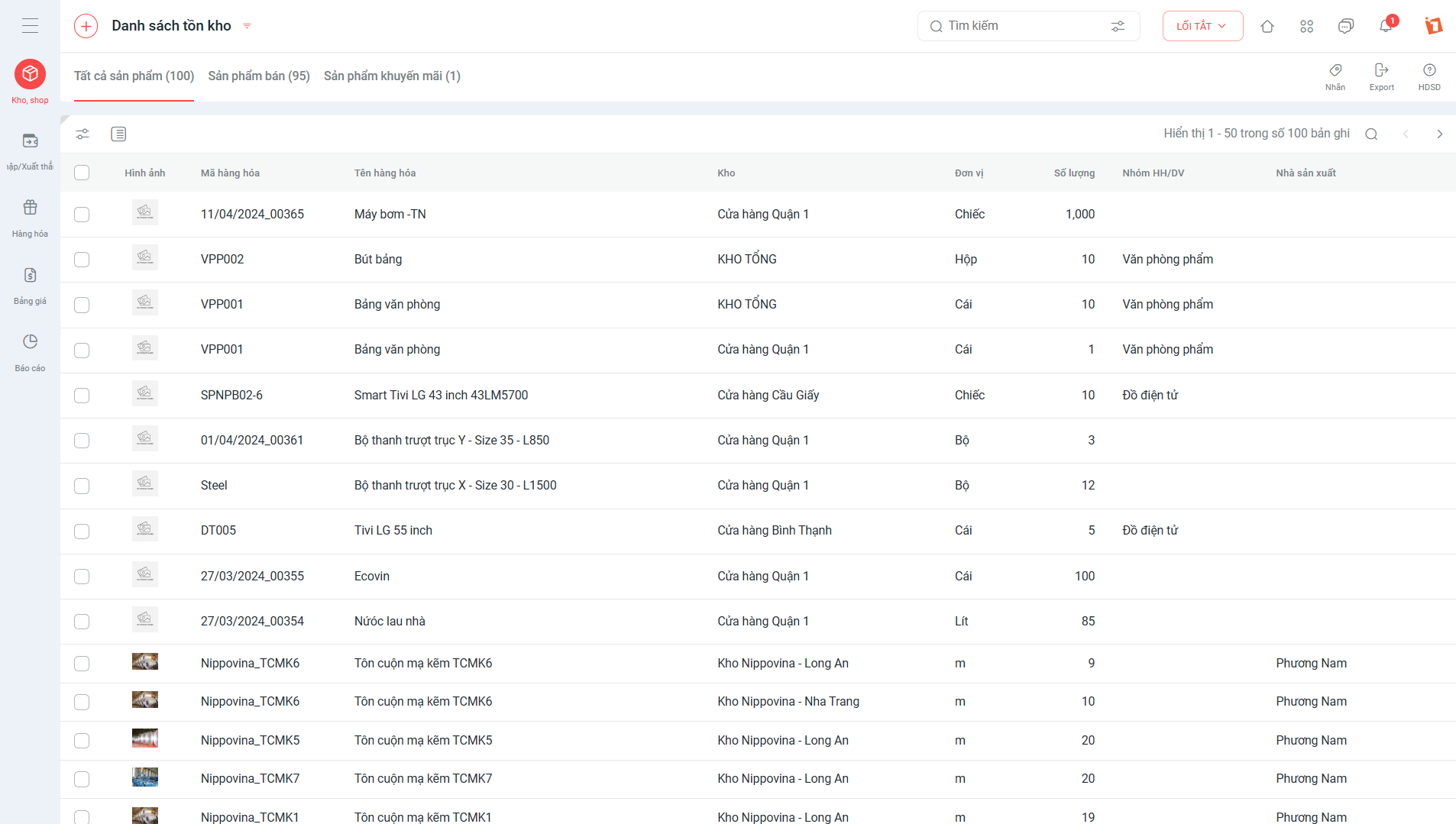Image resolution: width=1456 pixels, height=824 pixels.
Task: Switch to Sản phẩm khuyến mãi (1) tab
Action: point(392,76)
